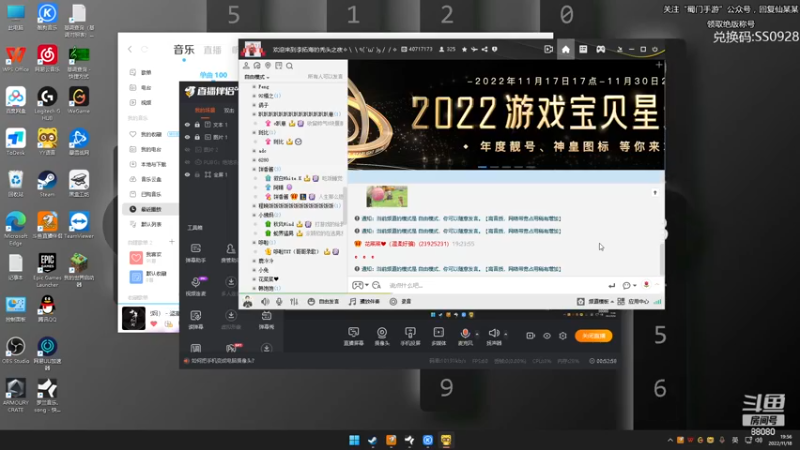Open the settings gear in streaming toolbar
The image size is (800, 450).
coord(563,336)
